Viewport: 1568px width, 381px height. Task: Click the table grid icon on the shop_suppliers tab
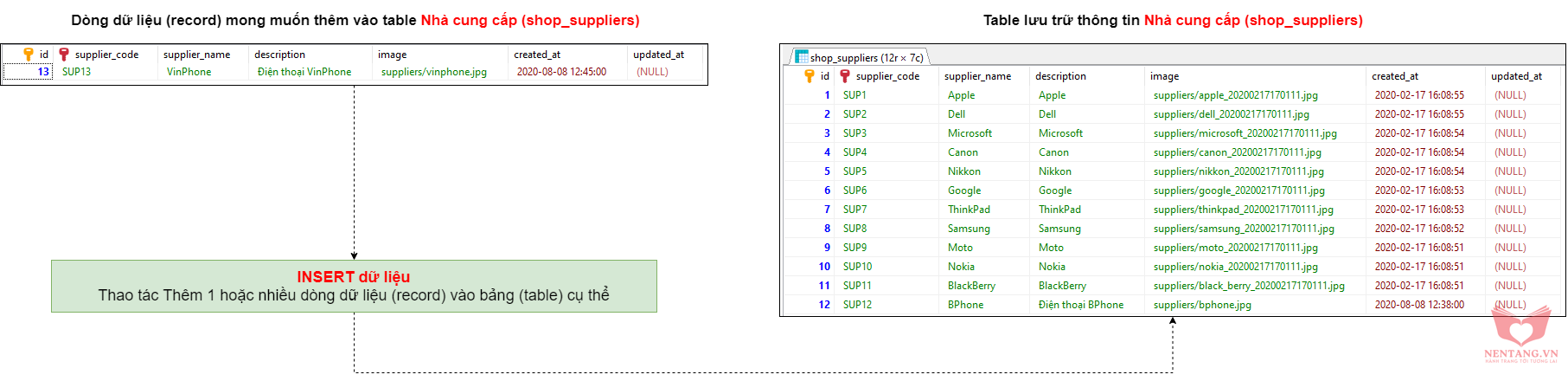point(802,57)
